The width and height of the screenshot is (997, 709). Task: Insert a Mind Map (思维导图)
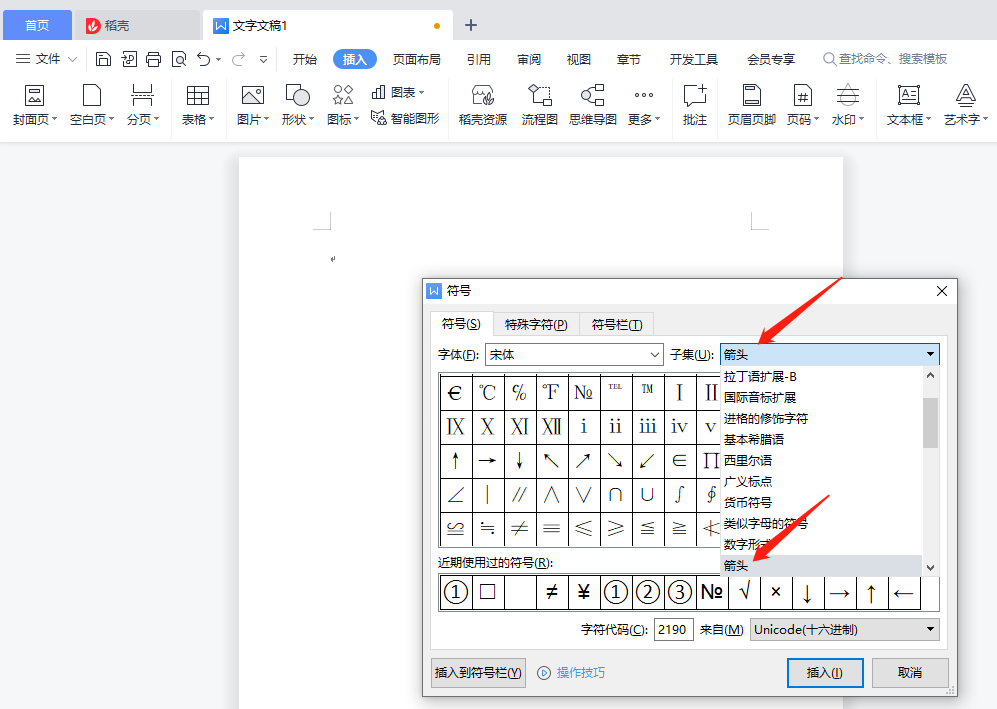click(x=593, y=105)
